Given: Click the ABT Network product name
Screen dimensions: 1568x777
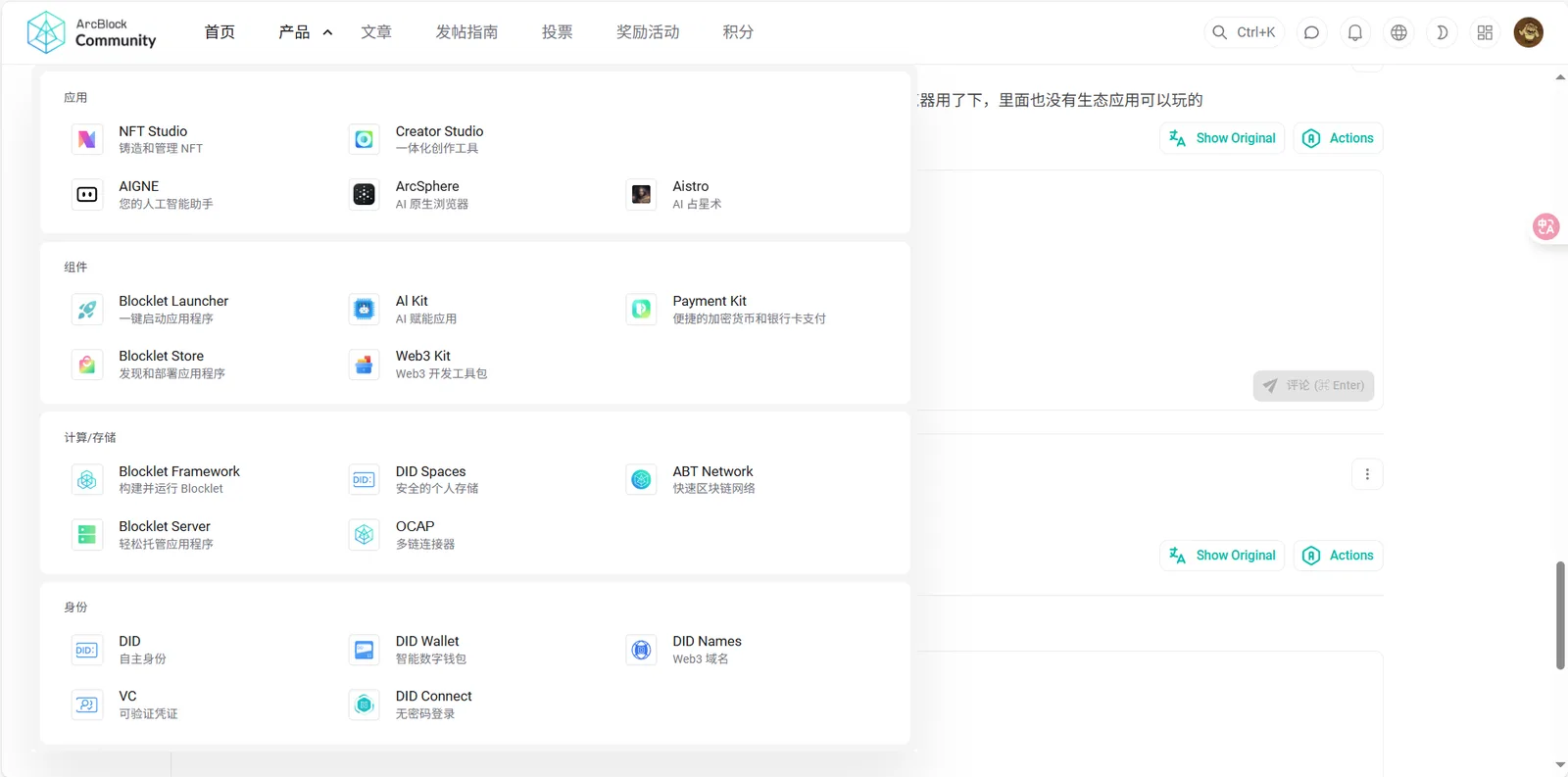Looking at the screenshot, I should [x=712, y=471].
